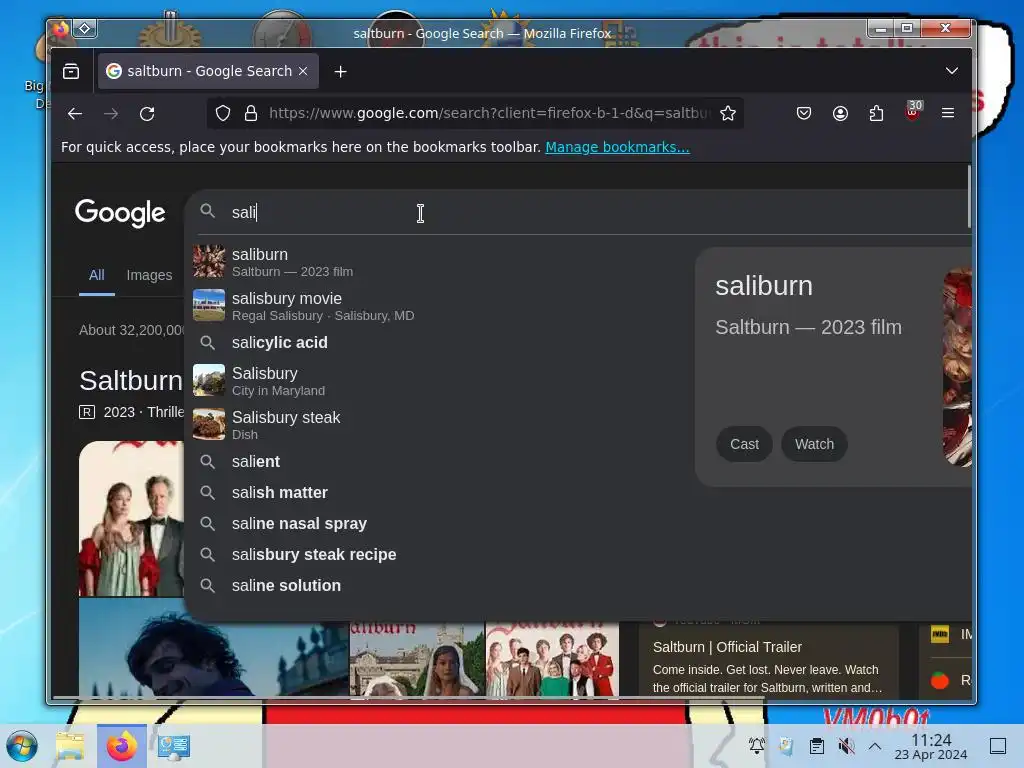1024x768 pixels.
Task: Open the system settings taskbar icon
Action: (x=174, y=746)
